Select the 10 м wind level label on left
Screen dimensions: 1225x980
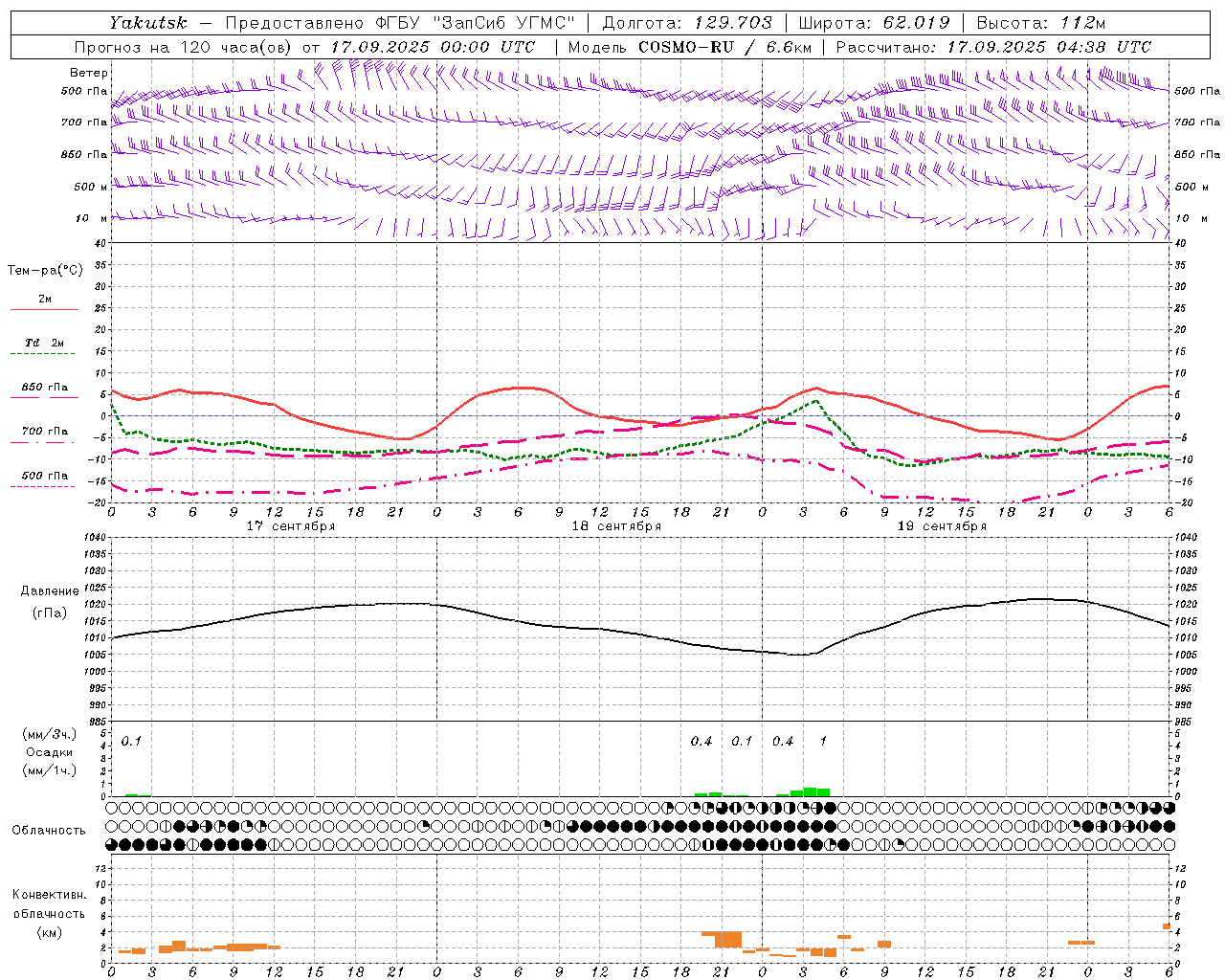point(92,218)
